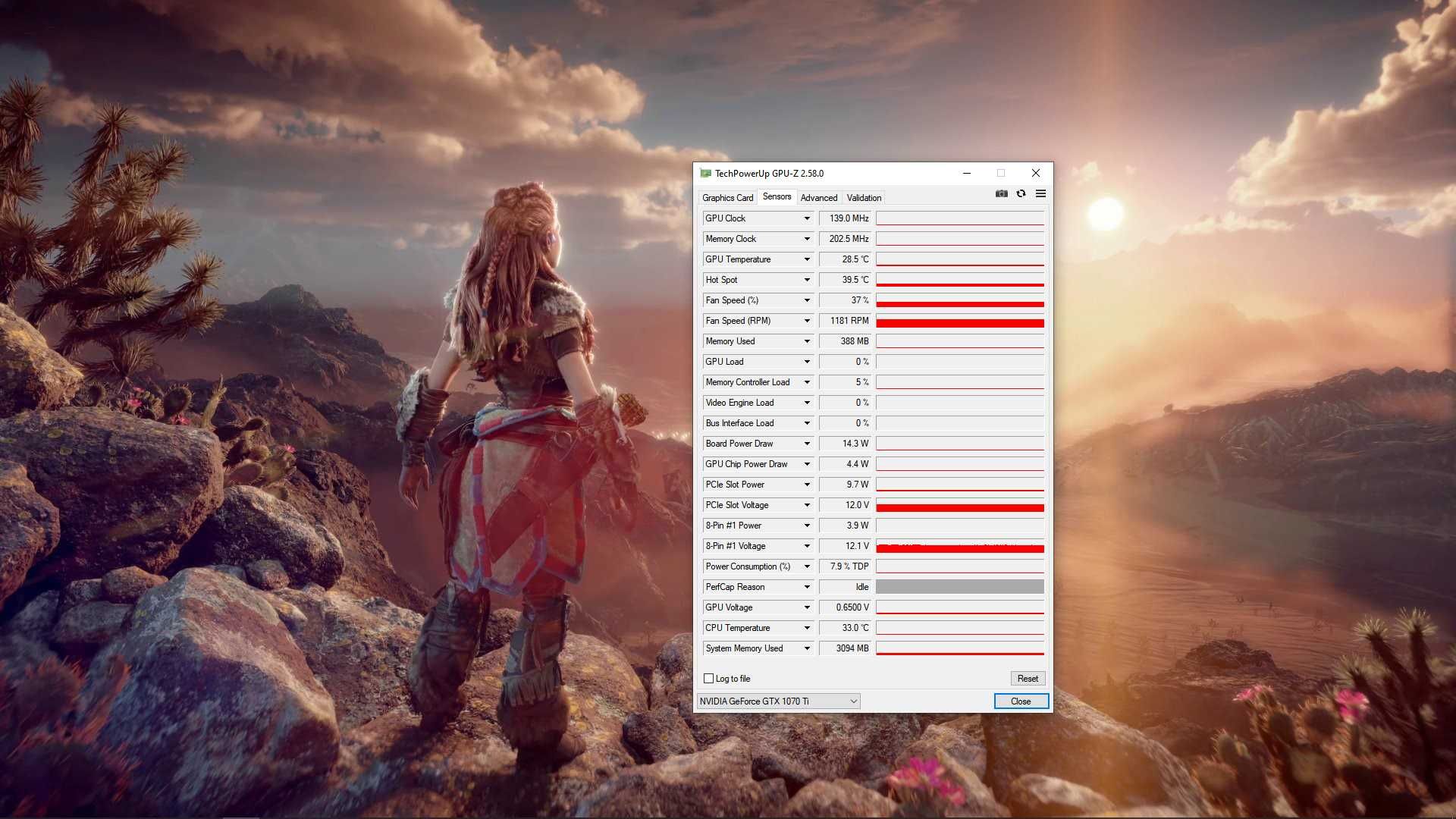Go to the Validation tab
The width and height of the screenshot is (1456, 819).
tap(864, 198)
